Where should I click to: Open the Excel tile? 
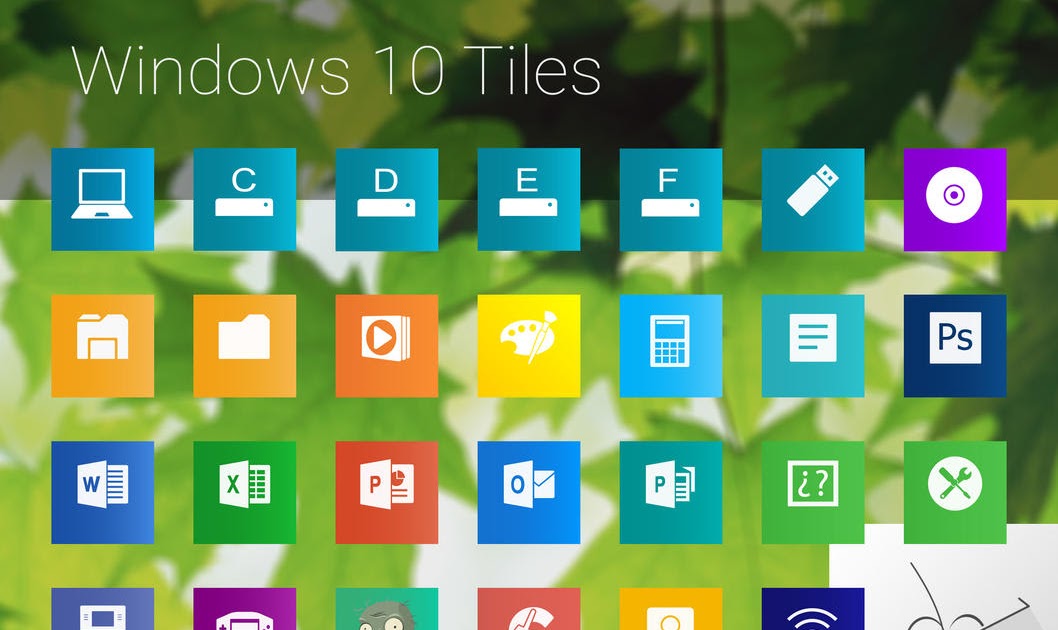(244, 492)
